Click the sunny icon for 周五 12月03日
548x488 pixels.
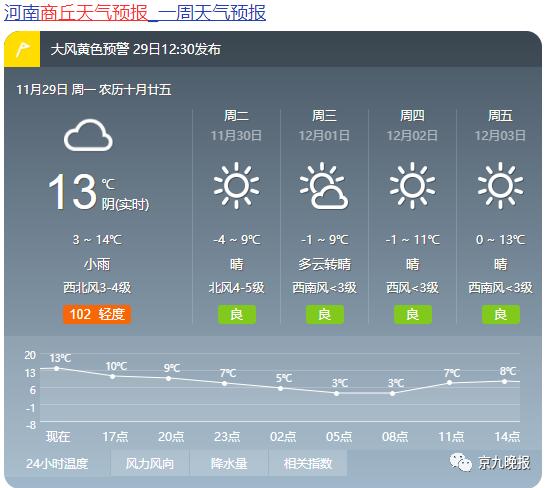(500, 185)
